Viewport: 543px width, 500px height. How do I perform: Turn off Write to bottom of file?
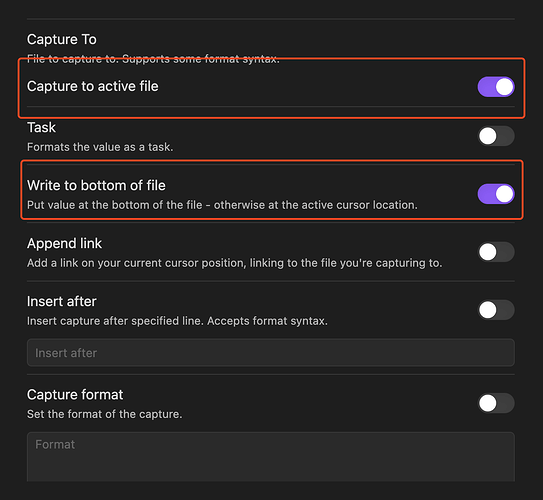coord(496,194)
